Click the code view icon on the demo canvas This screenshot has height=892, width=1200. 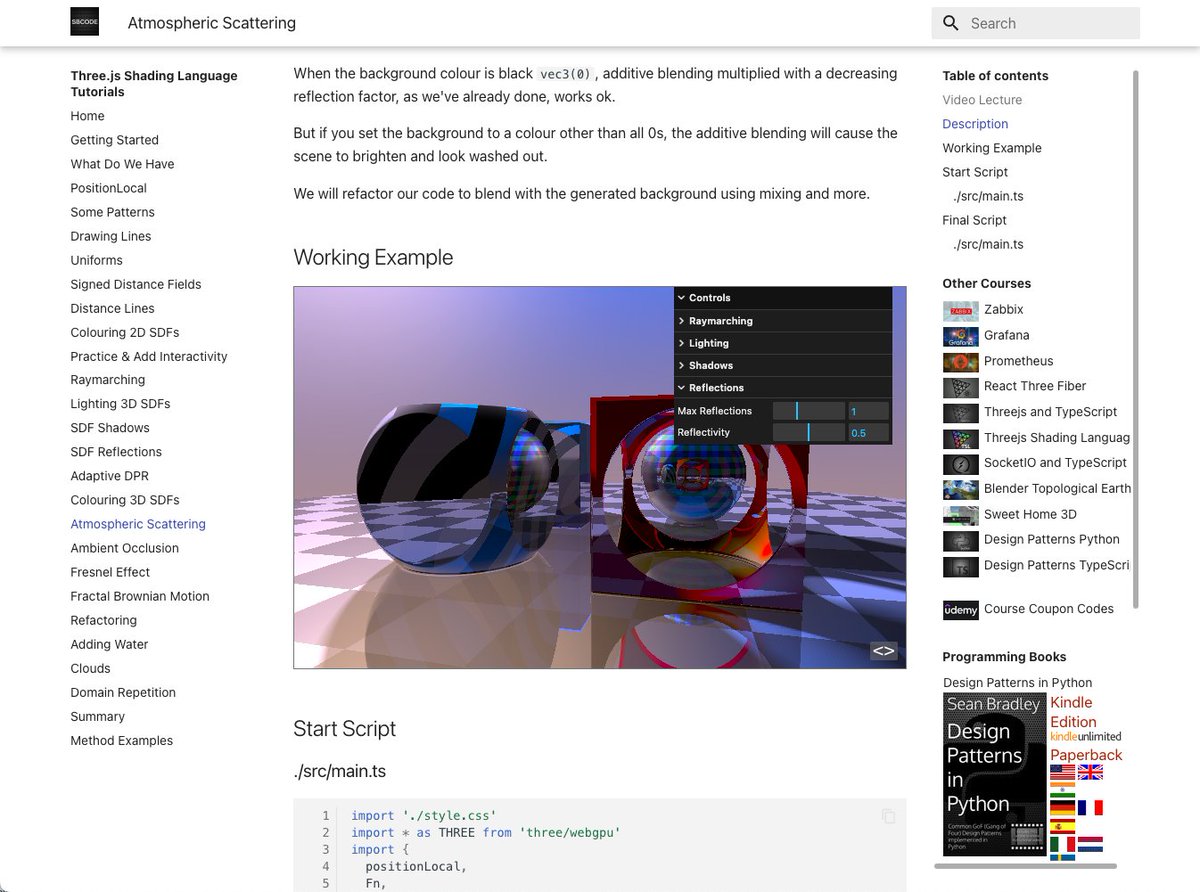[883, 649]
